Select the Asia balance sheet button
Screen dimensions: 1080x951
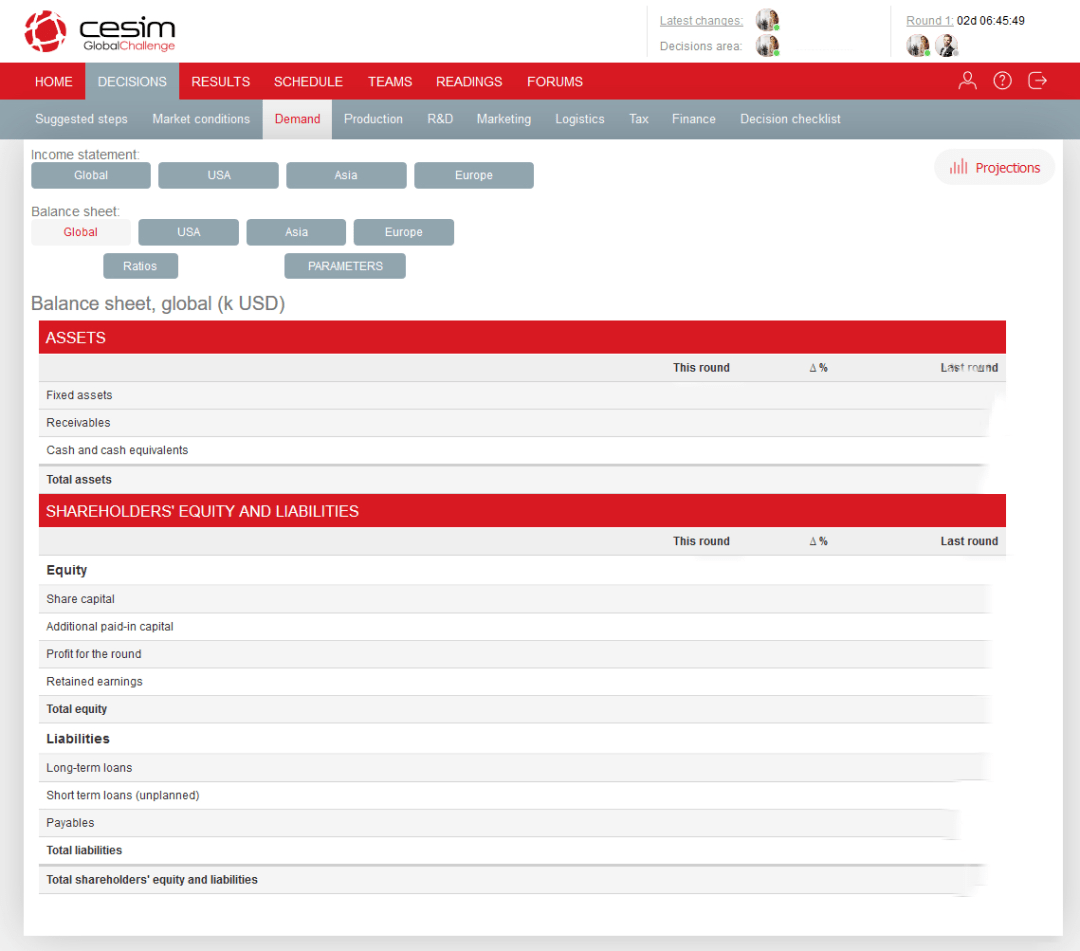296,232
